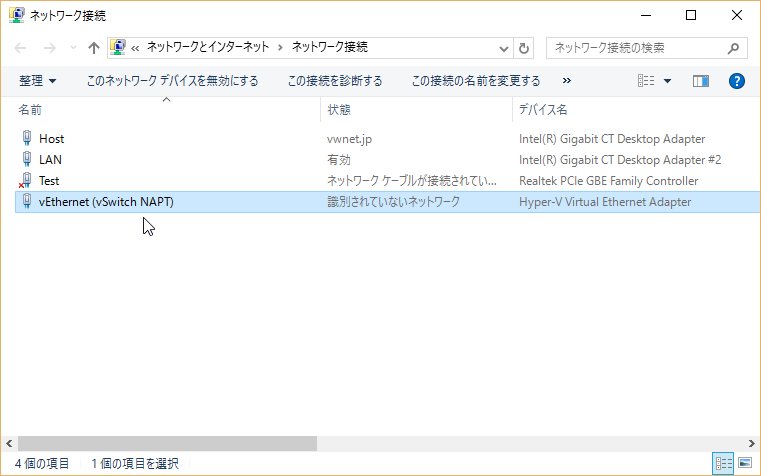Click このネットワーク デバイスを無効にする
This screenshot has height=476, width=761.
(172, 81)
